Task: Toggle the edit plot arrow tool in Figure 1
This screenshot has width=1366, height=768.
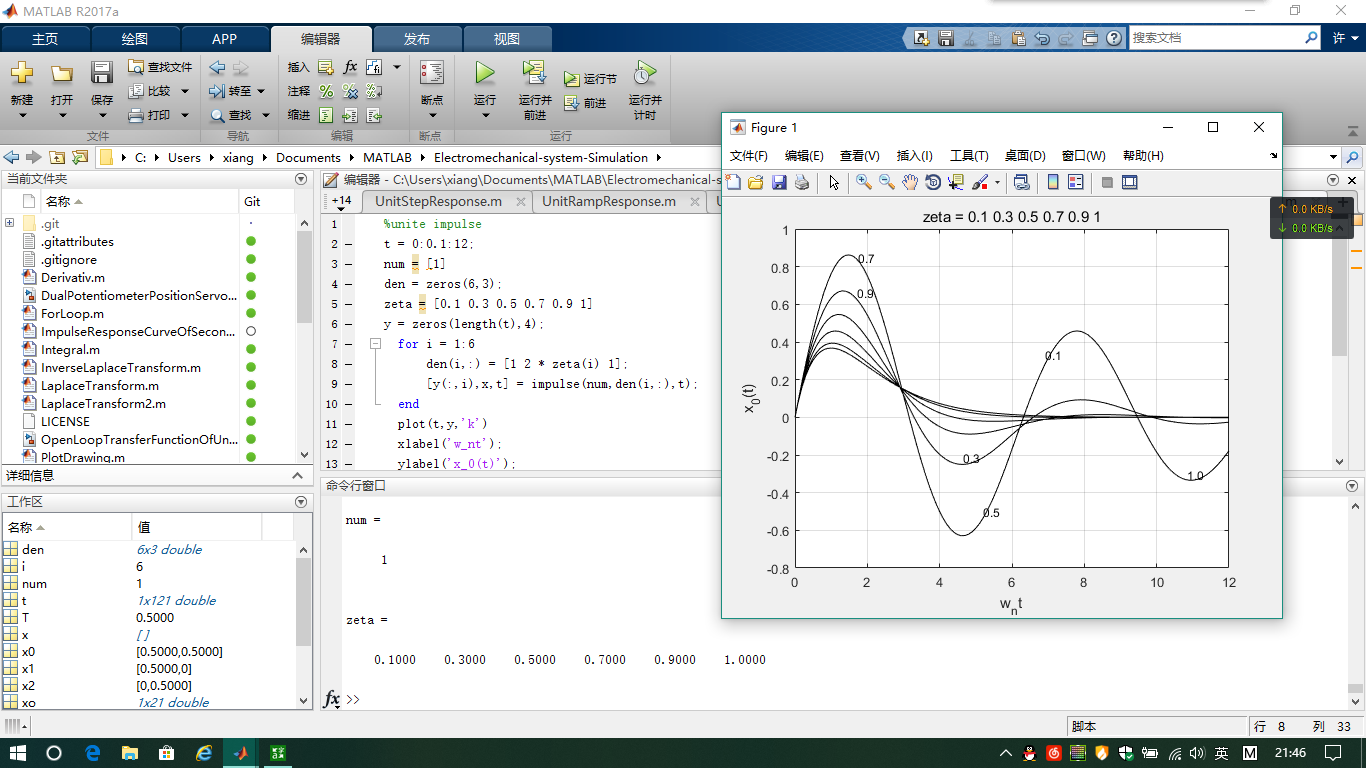Action: (834, 182)
